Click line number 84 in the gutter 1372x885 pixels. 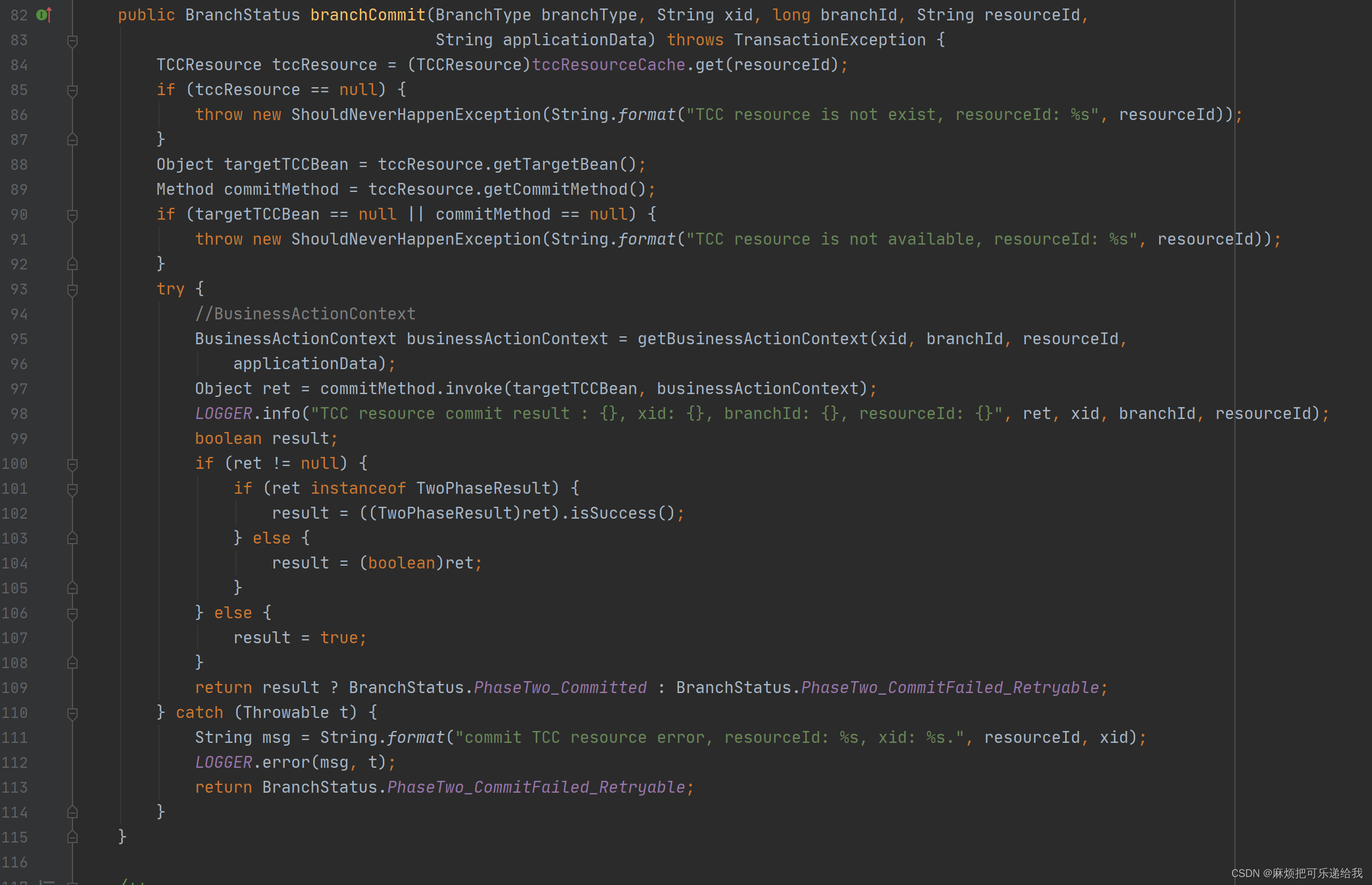point(19,65)
